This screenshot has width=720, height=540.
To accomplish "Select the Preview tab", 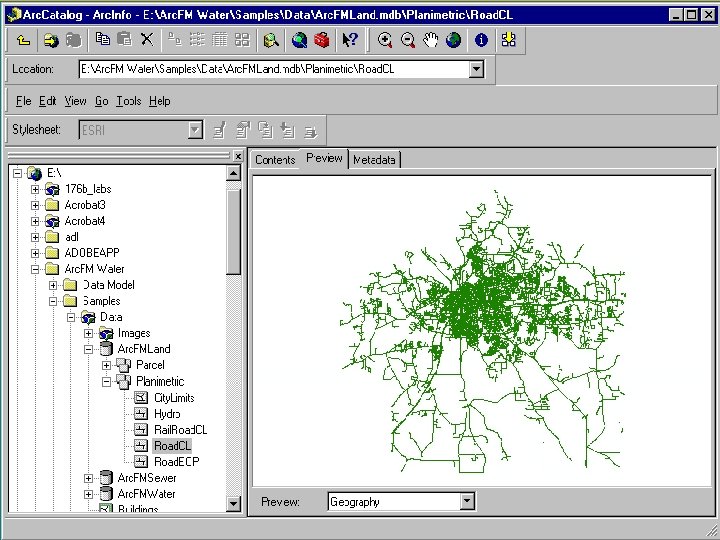I will (324, 158).
